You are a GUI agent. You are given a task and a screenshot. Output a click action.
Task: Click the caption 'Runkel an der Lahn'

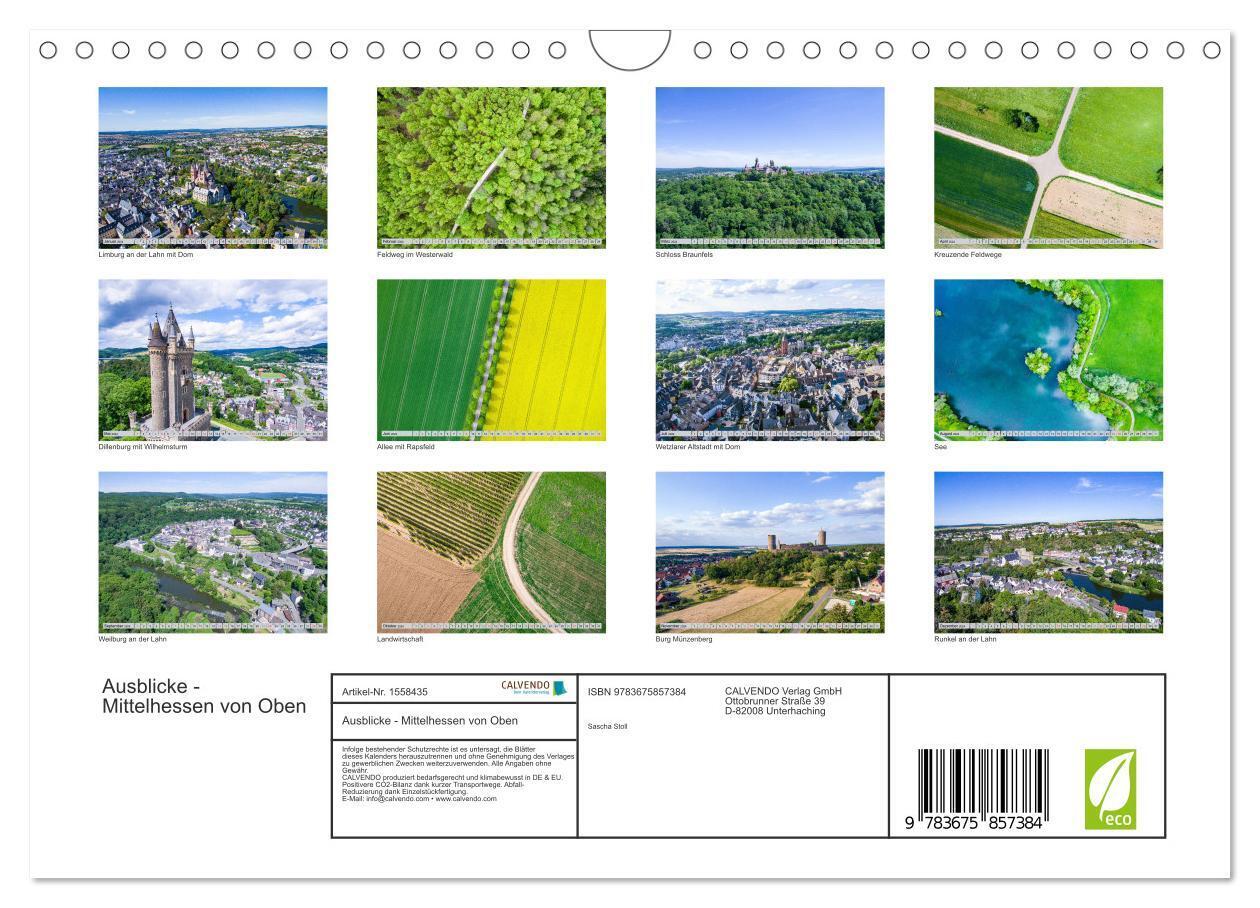click(x=965, y=639)
